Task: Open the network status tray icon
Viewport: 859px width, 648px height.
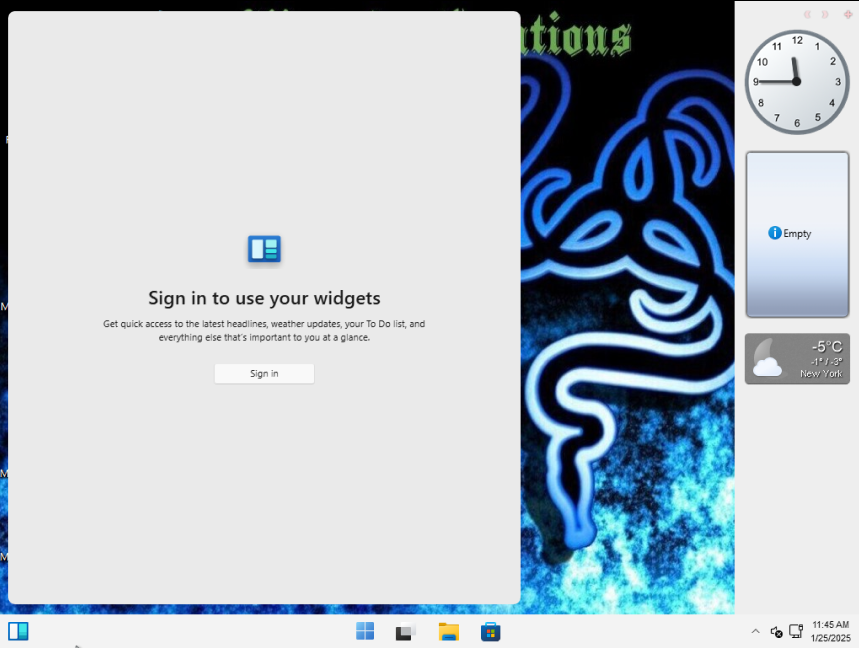Action: pyautogui.click(x=796, y=632)
